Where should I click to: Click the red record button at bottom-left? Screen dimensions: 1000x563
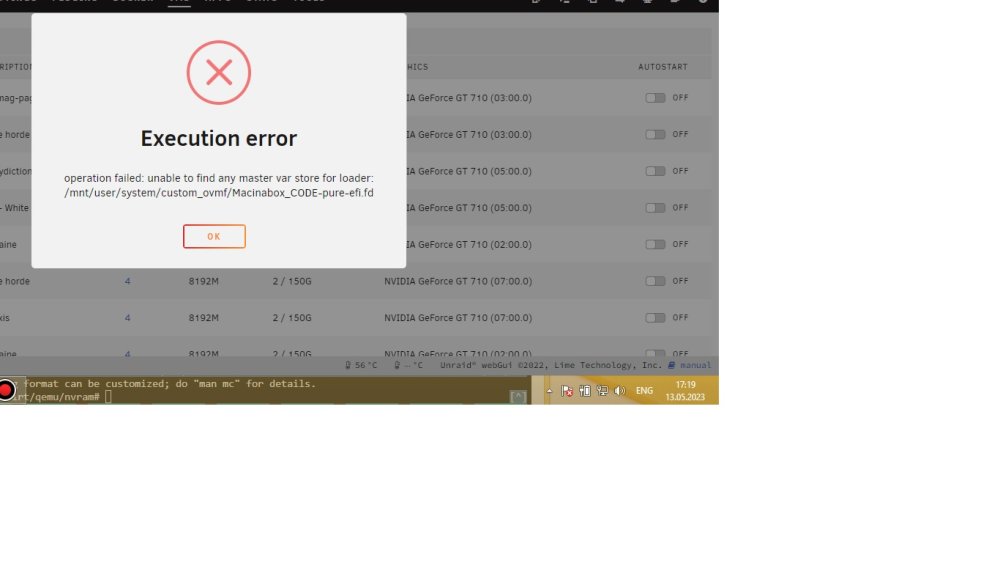[x=6, y=390]
